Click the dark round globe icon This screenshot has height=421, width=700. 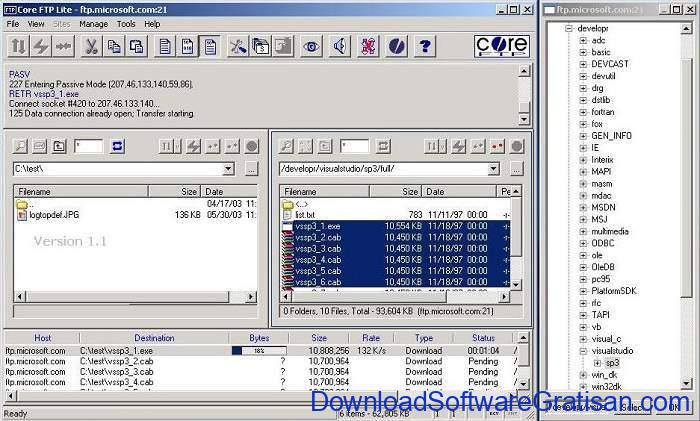click(x=396, y=46)
